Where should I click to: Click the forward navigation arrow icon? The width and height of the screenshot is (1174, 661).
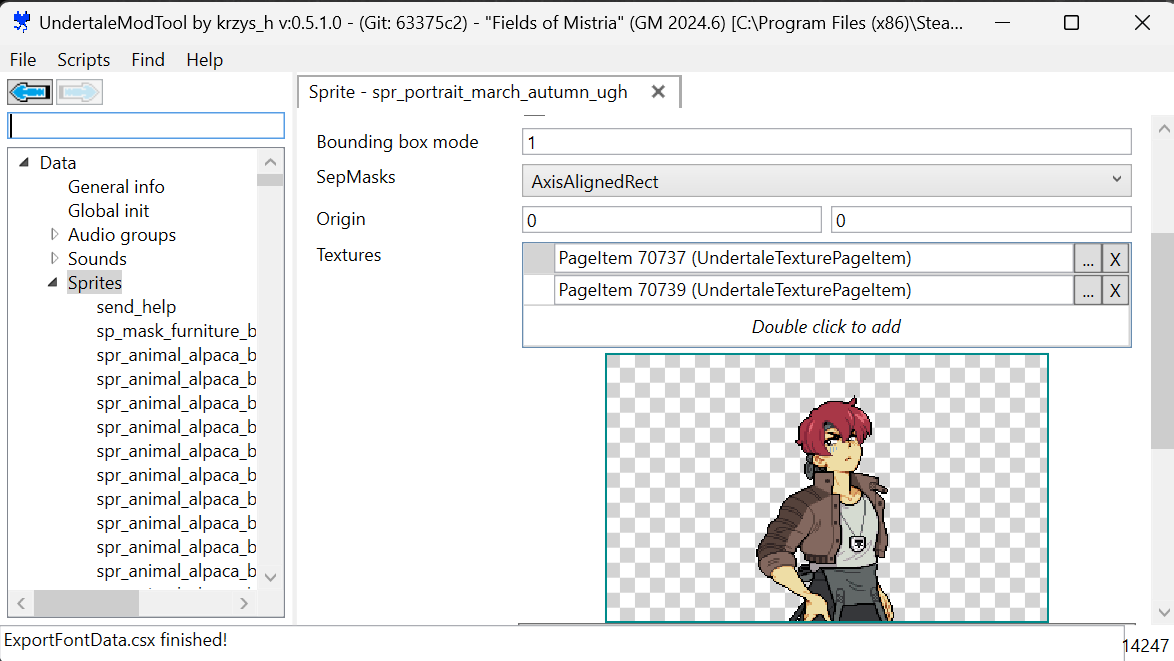pos(79,92)
